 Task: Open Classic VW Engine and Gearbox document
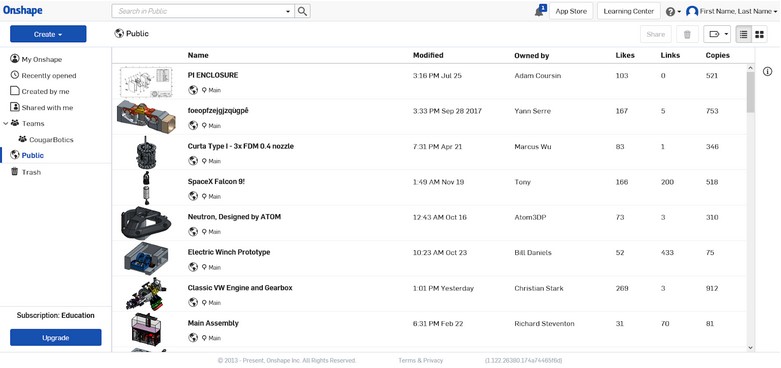point(240,288)
